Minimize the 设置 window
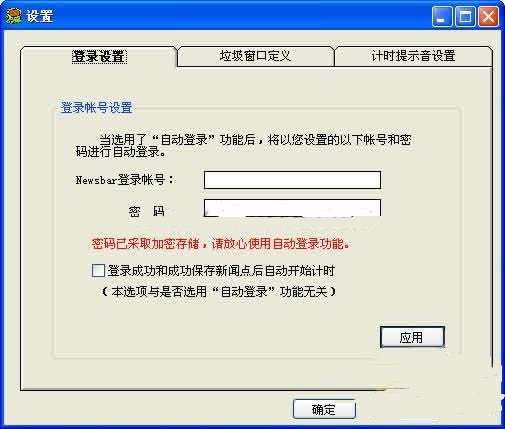 (442, 16)
